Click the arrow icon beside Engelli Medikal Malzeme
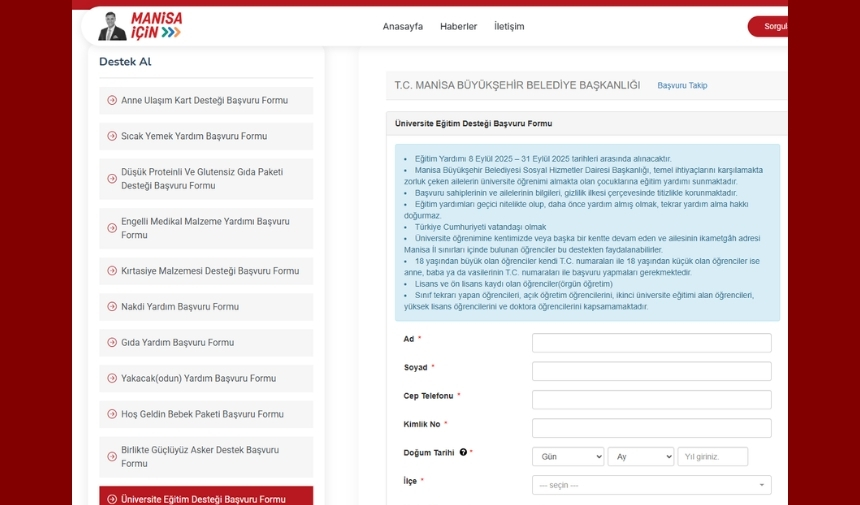Image resolution: width=860 pixels, height=505 pixels. coord(112,228)
